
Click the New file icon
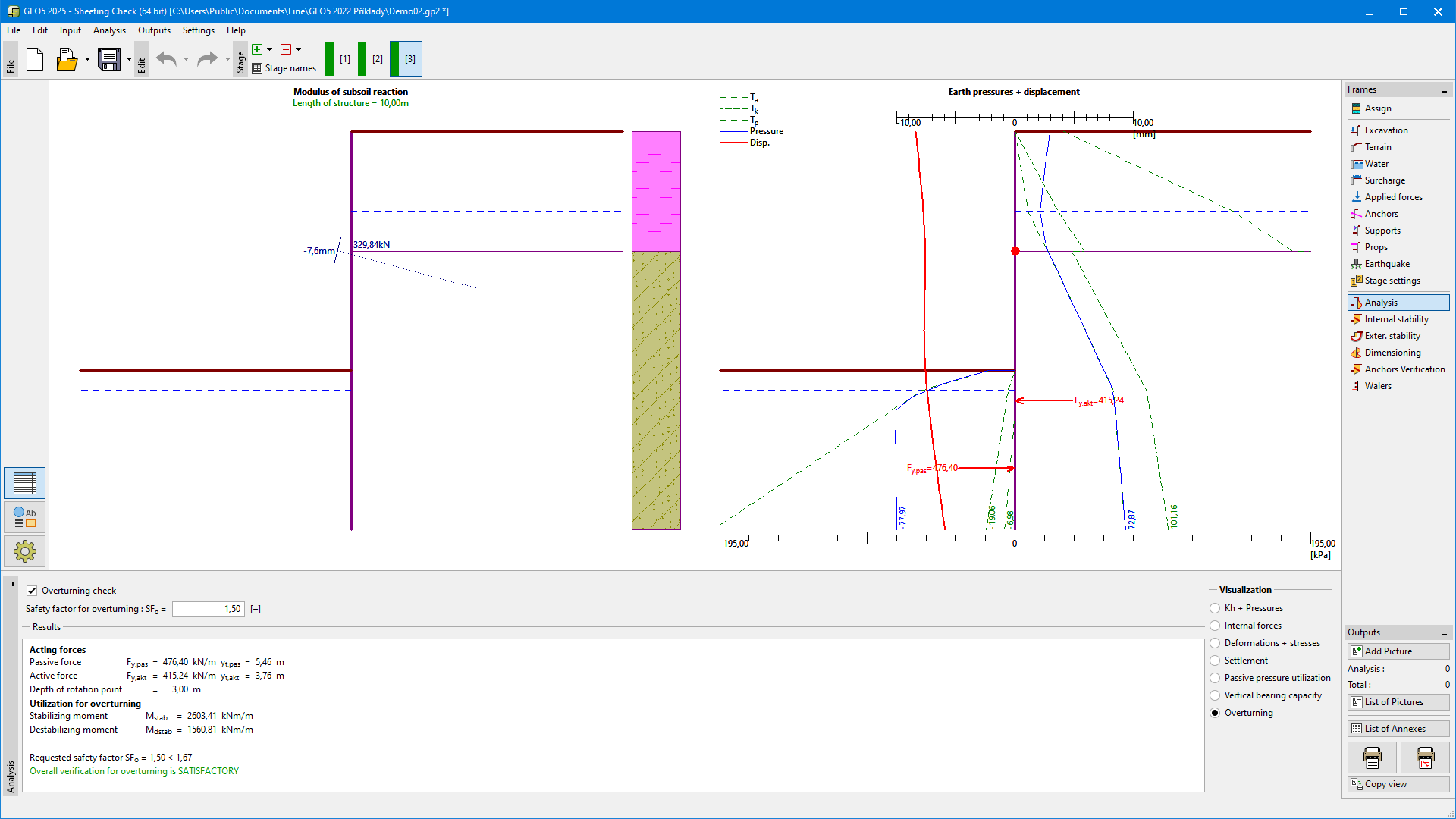pos(35,59)
